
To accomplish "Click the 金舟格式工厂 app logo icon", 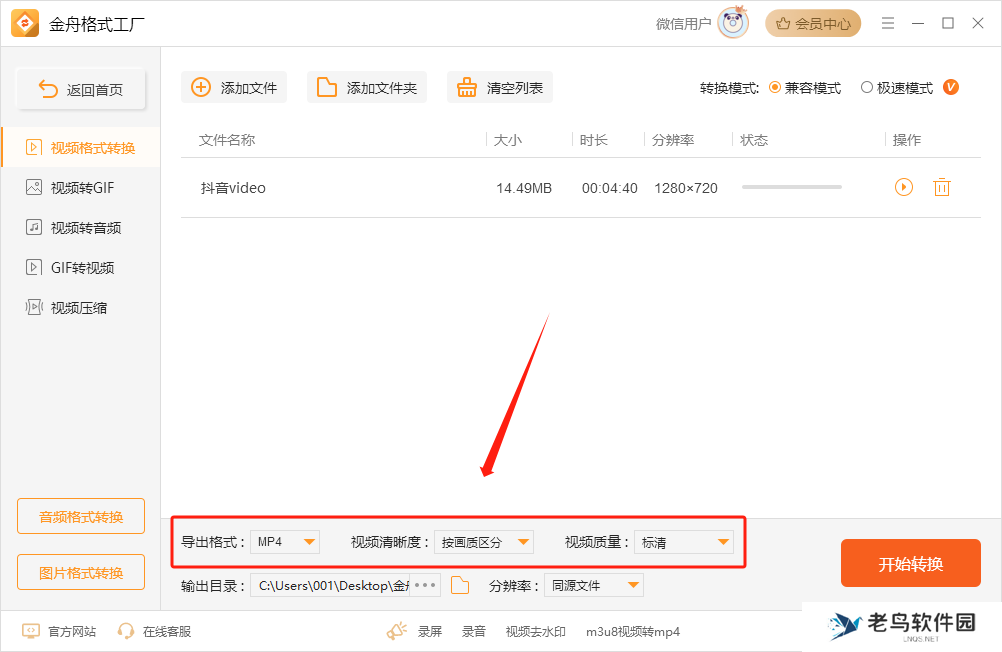I will click(x=25, y=24).
